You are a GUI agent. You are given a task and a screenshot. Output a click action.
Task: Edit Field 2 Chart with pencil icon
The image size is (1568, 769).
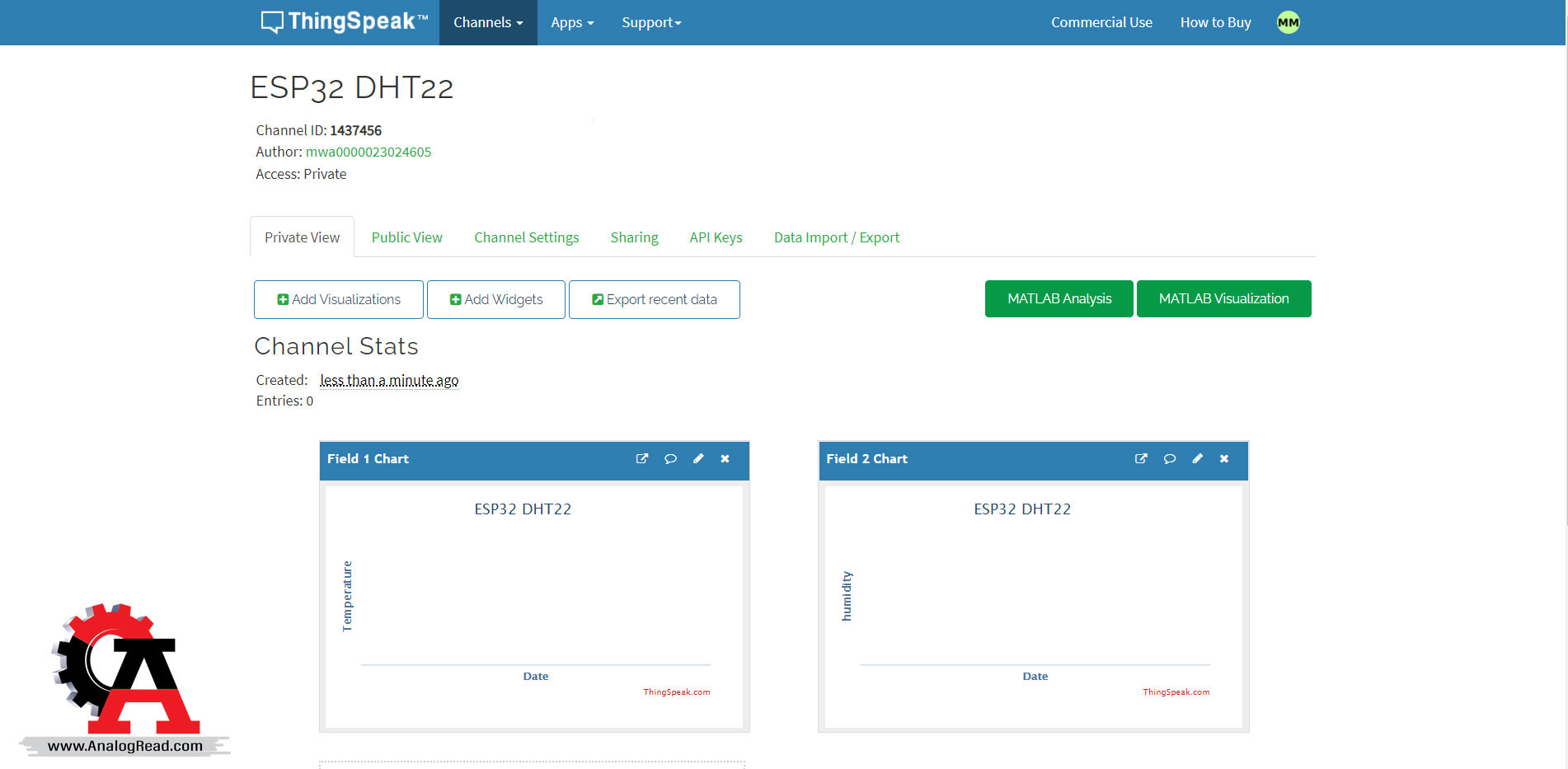click(x=1197, y=459)
